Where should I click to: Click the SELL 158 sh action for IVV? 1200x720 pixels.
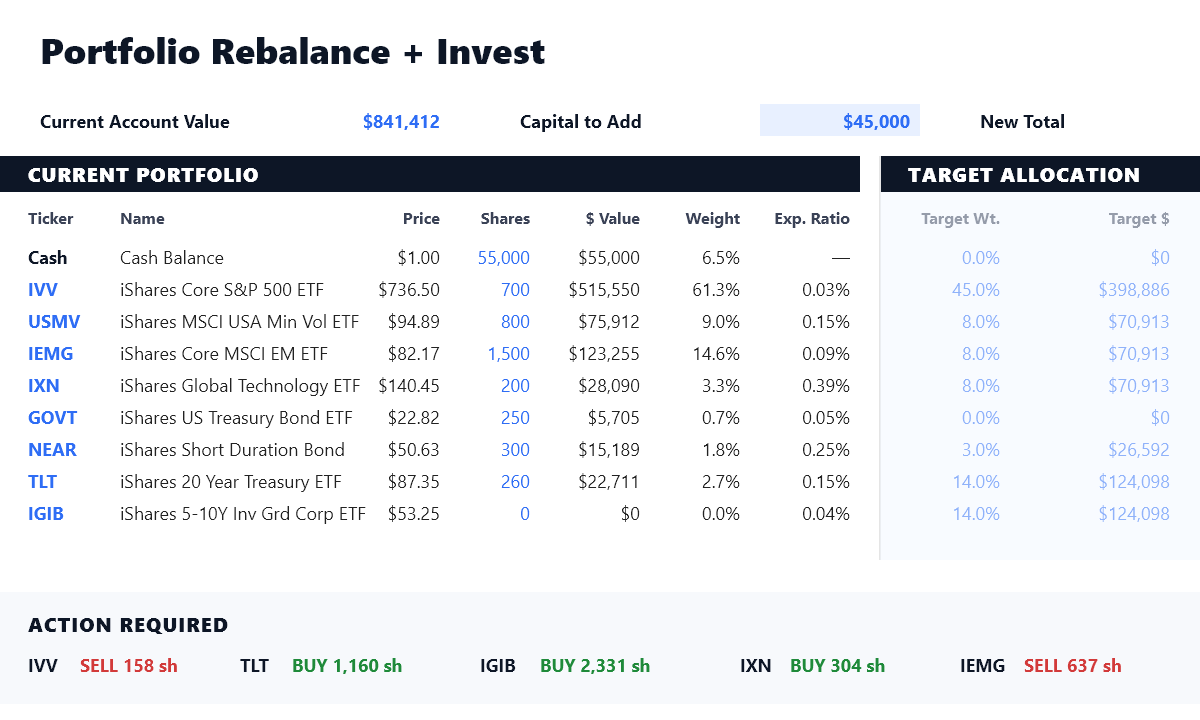(129, 666)
